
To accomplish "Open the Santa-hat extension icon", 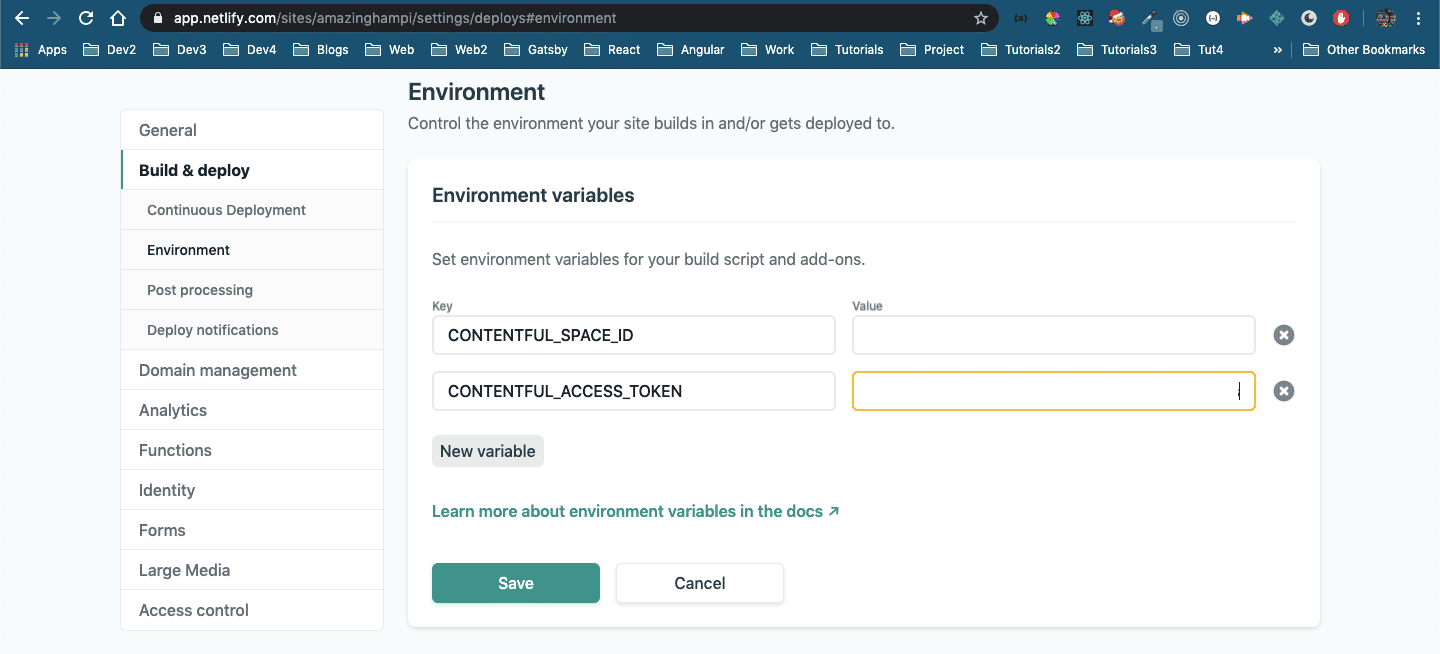I will 1117,18.
